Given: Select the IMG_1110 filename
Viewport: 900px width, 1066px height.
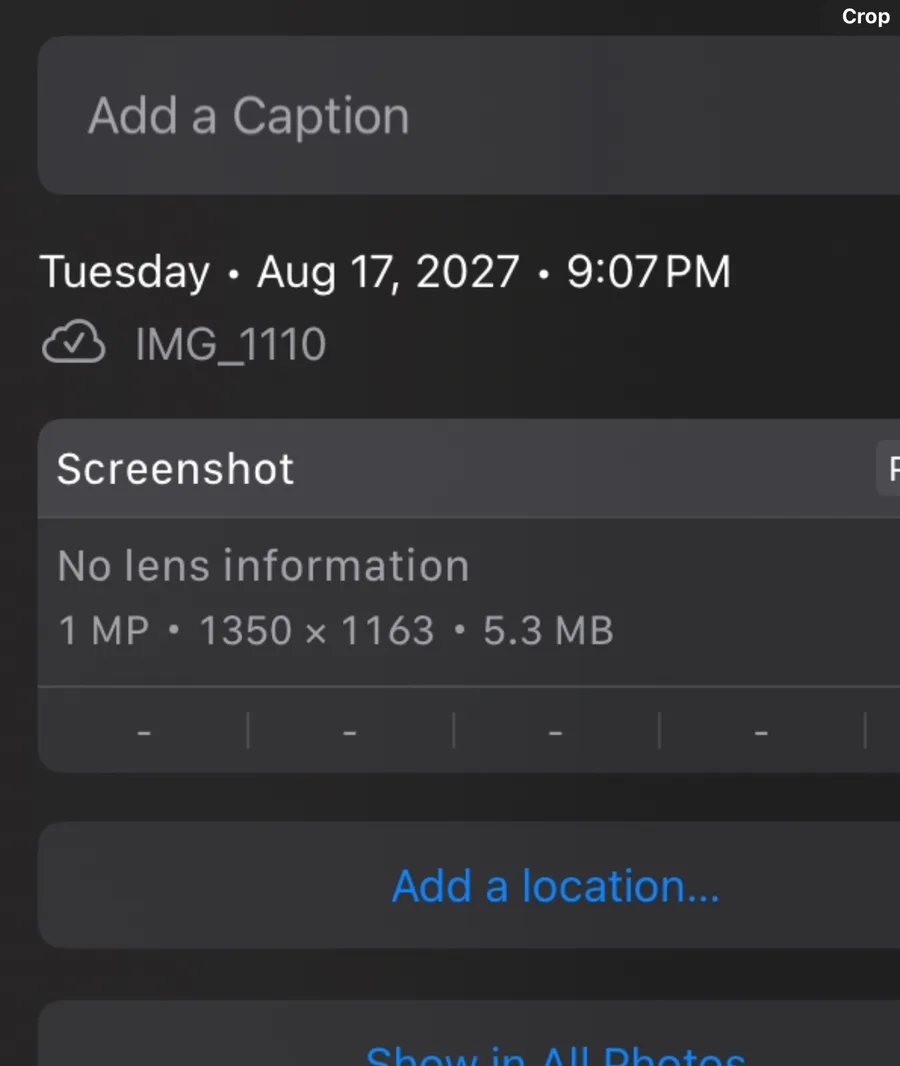Looking at the screenshot, I should (x=230, y=346).
